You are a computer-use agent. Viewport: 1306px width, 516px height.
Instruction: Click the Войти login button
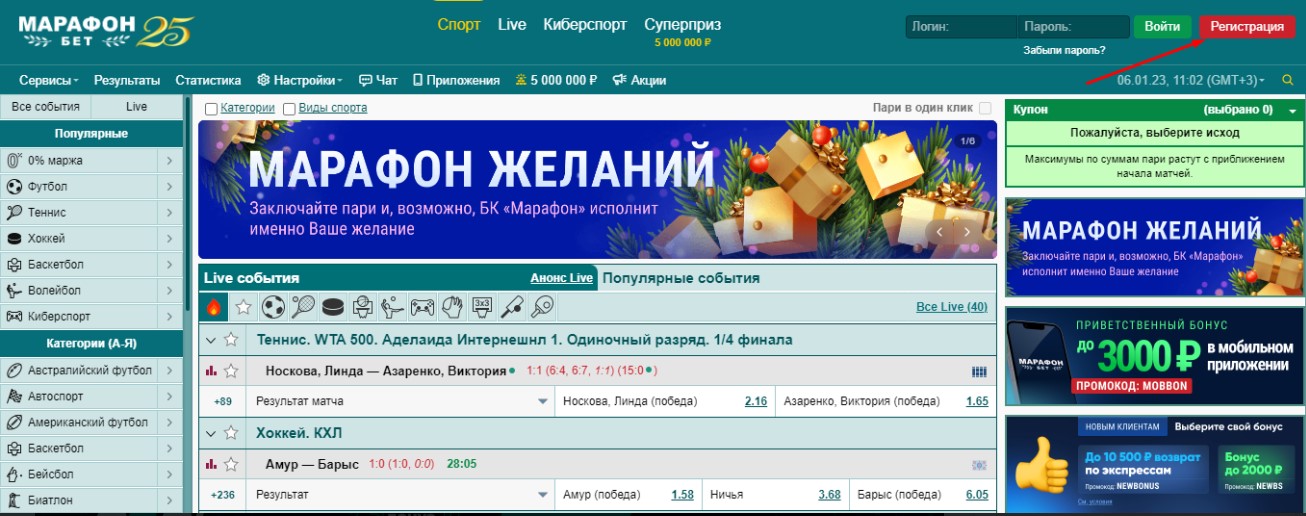coord(1162,27)
